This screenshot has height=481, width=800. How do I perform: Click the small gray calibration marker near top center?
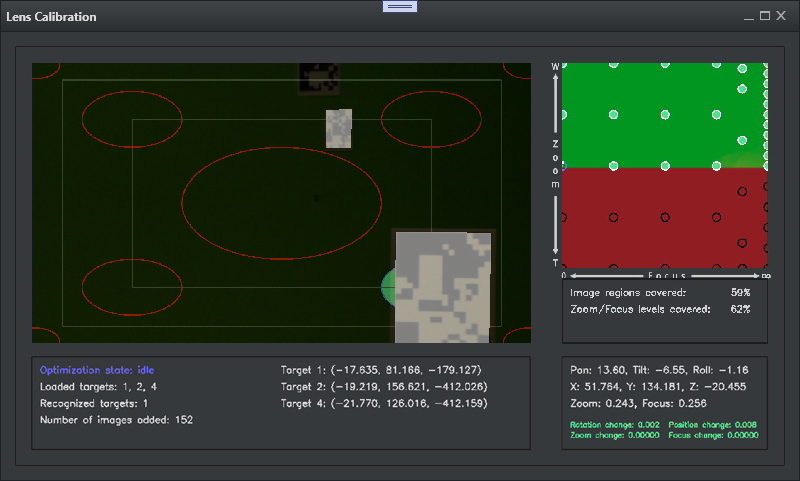click(x=339, y=129)
